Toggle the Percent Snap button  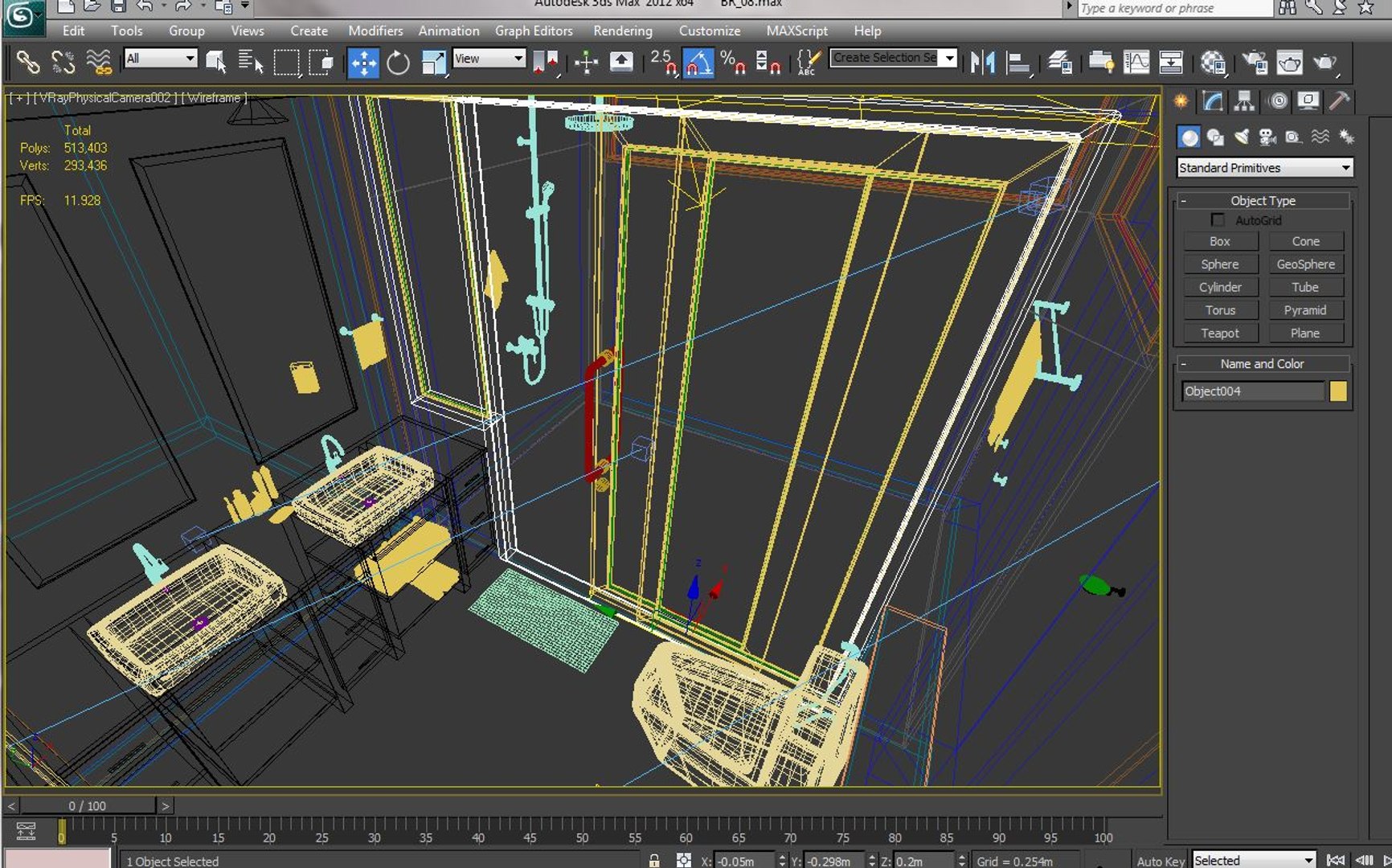coord(732,62)
